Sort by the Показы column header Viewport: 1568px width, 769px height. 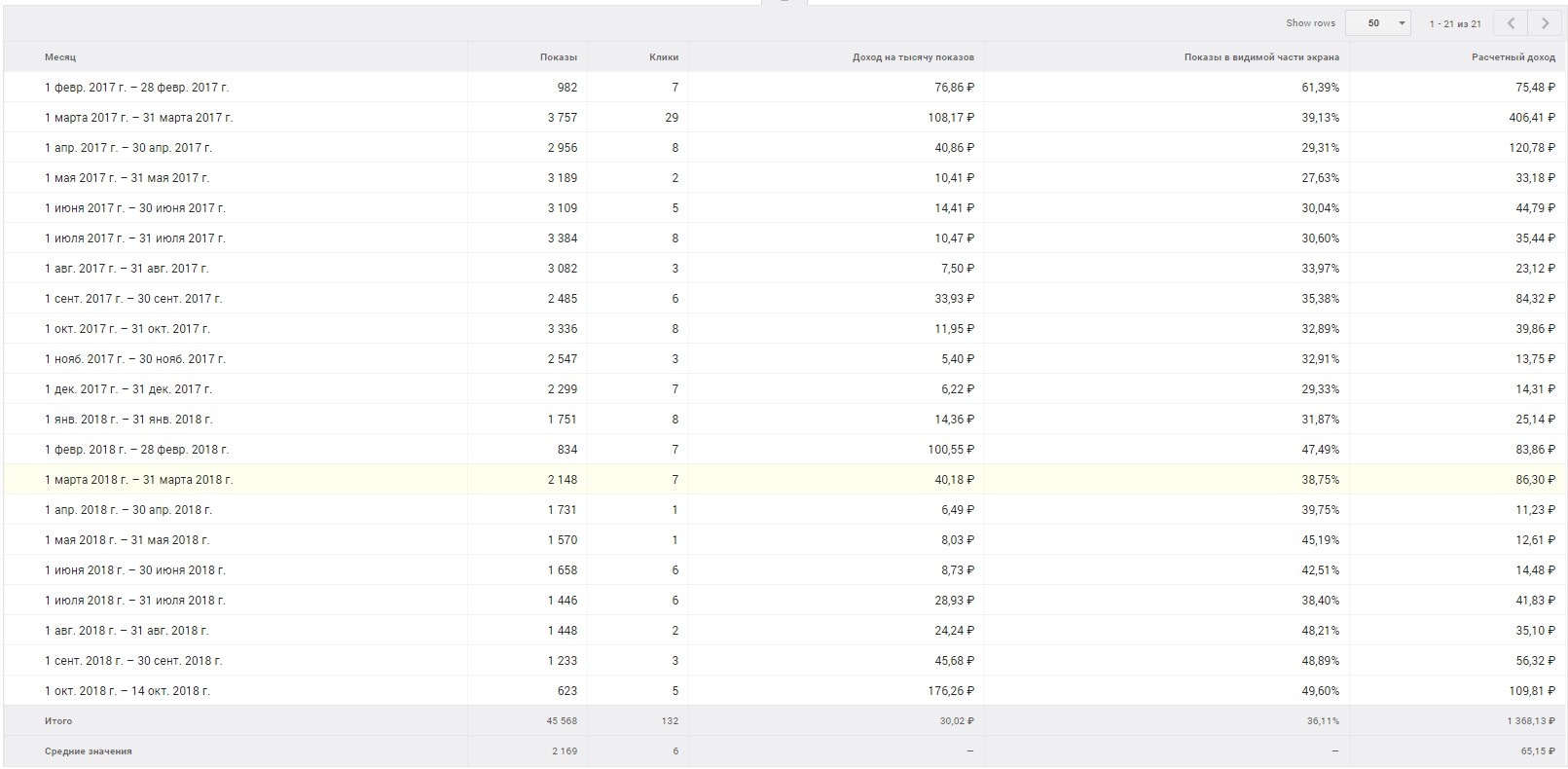tap(559, 57)
